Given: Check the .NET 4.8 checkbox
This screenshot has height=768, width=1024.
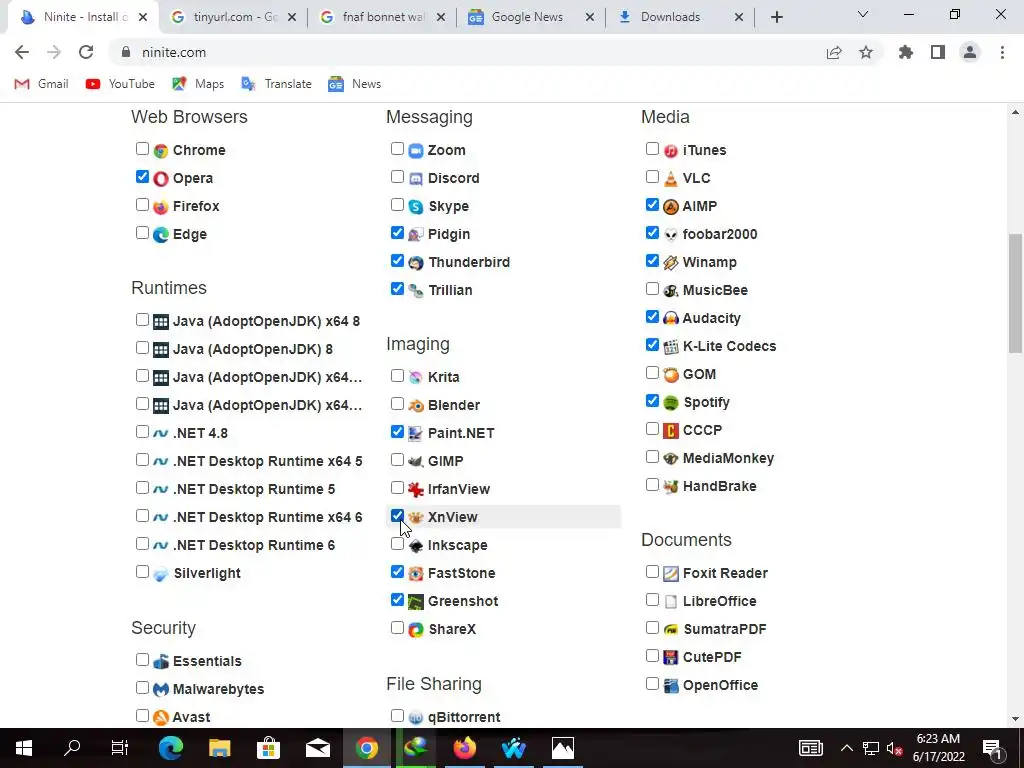Looking at the screenshot, I should click(x=142, y=432).
